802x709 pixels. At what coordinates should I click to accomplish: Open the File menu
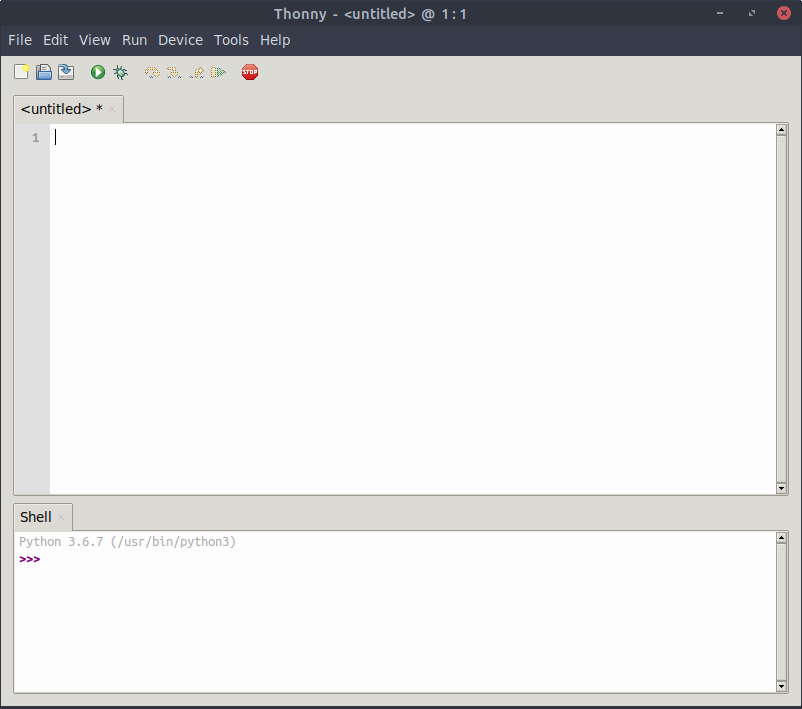(x=20, y=40)
